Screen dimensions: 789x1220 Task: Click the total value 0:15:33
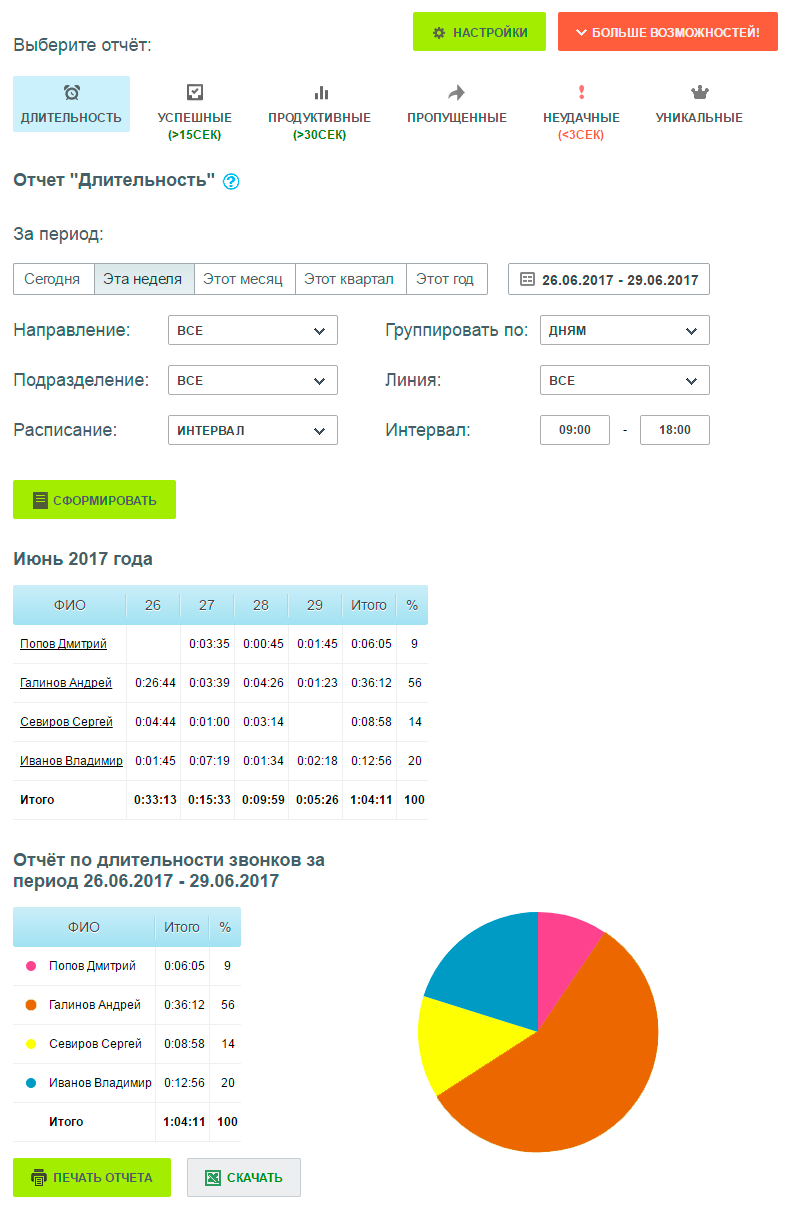tap(209, 800)
